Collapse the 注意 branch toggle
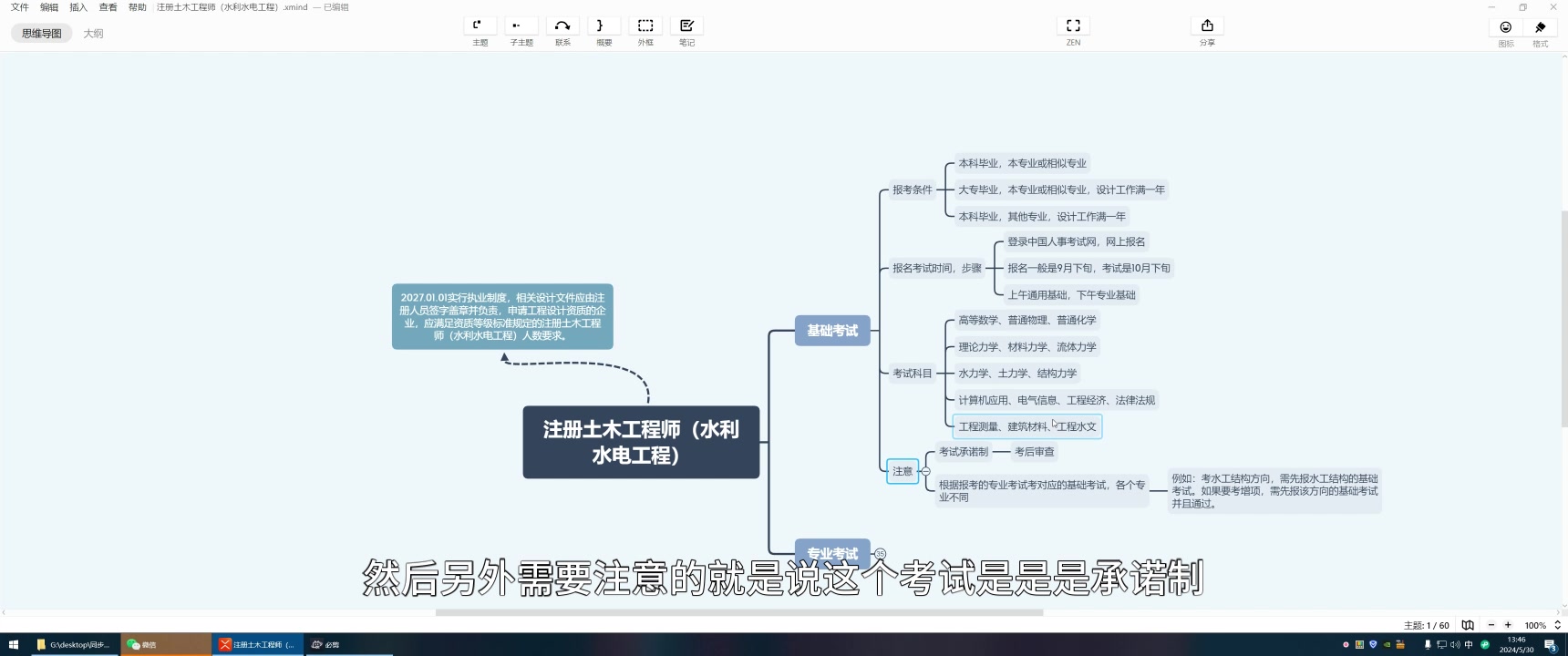The height and width of the screenshot is (656, 1568). [926, 471]
